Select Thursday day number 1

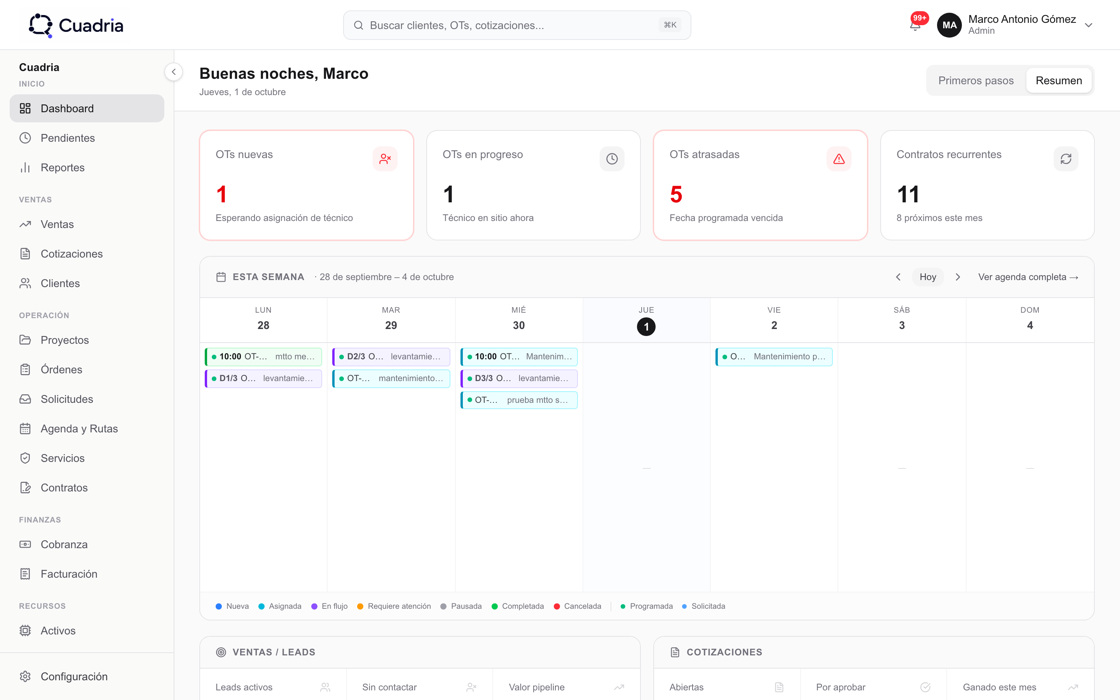(x=646, y=326)
